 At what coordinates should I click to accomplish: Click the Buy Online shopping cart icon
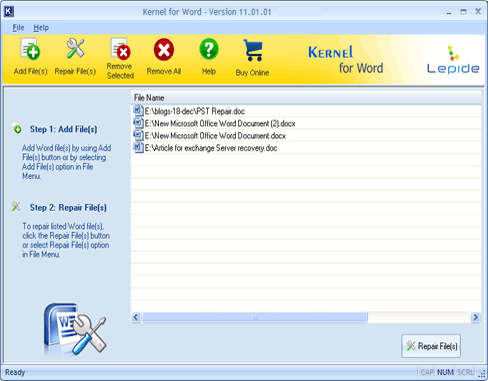(253, 50)
